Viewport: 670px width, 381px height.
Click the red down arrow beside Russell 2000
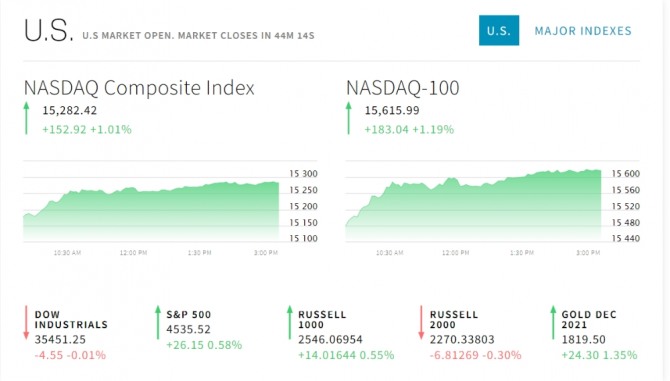point(421,322)
